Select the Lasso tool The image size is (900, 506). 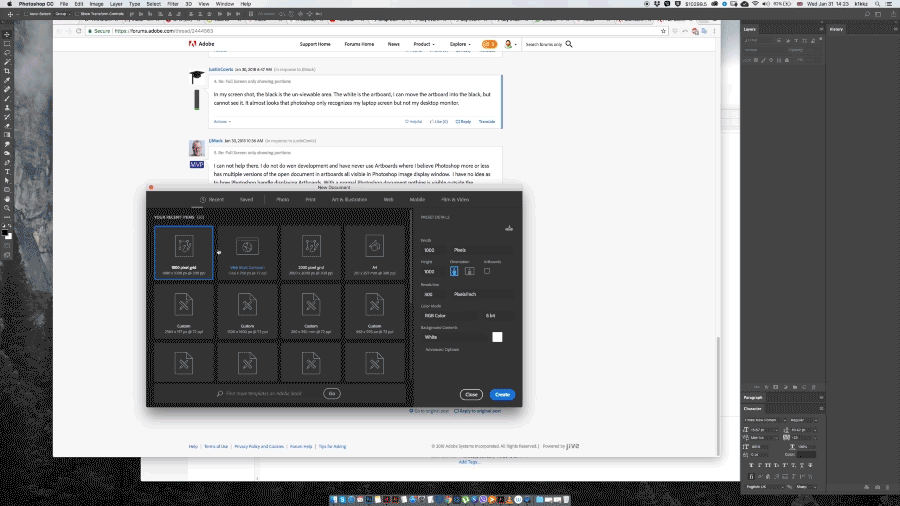(x=7, y=53)
